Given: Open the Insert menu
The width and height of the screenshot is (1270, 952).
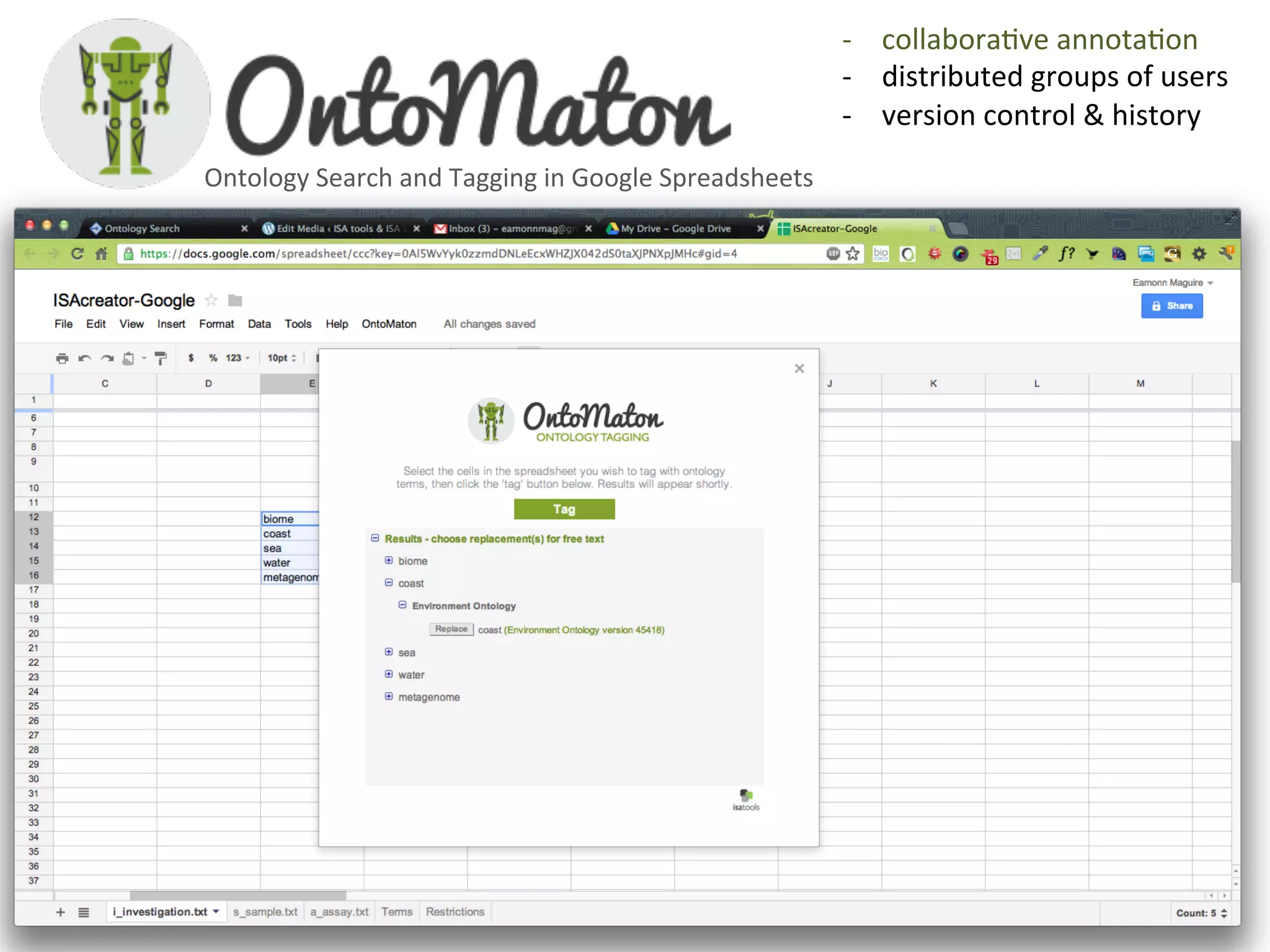Looking at the screenshot, I should pyautogui.click(x=171, y=324).
